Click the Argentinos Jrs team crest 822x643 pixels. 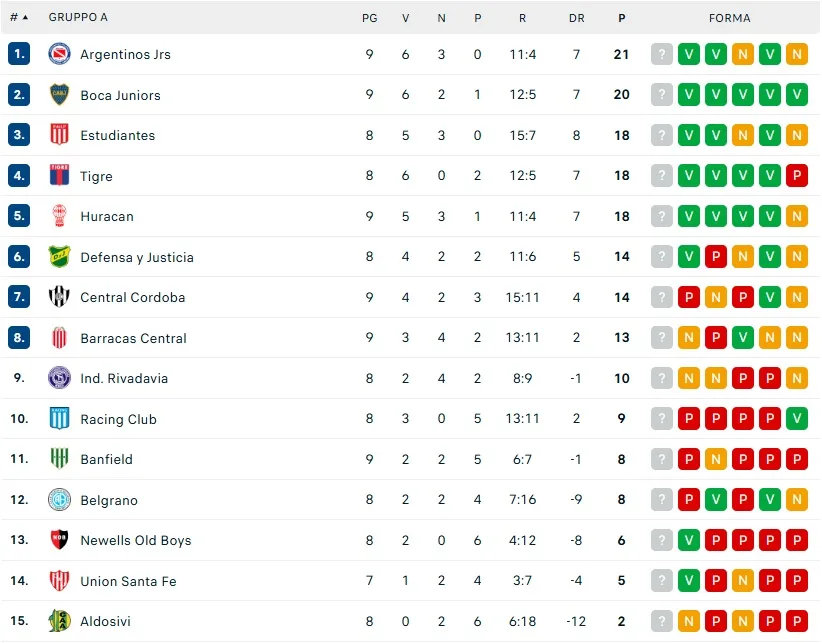click(60, 54)
